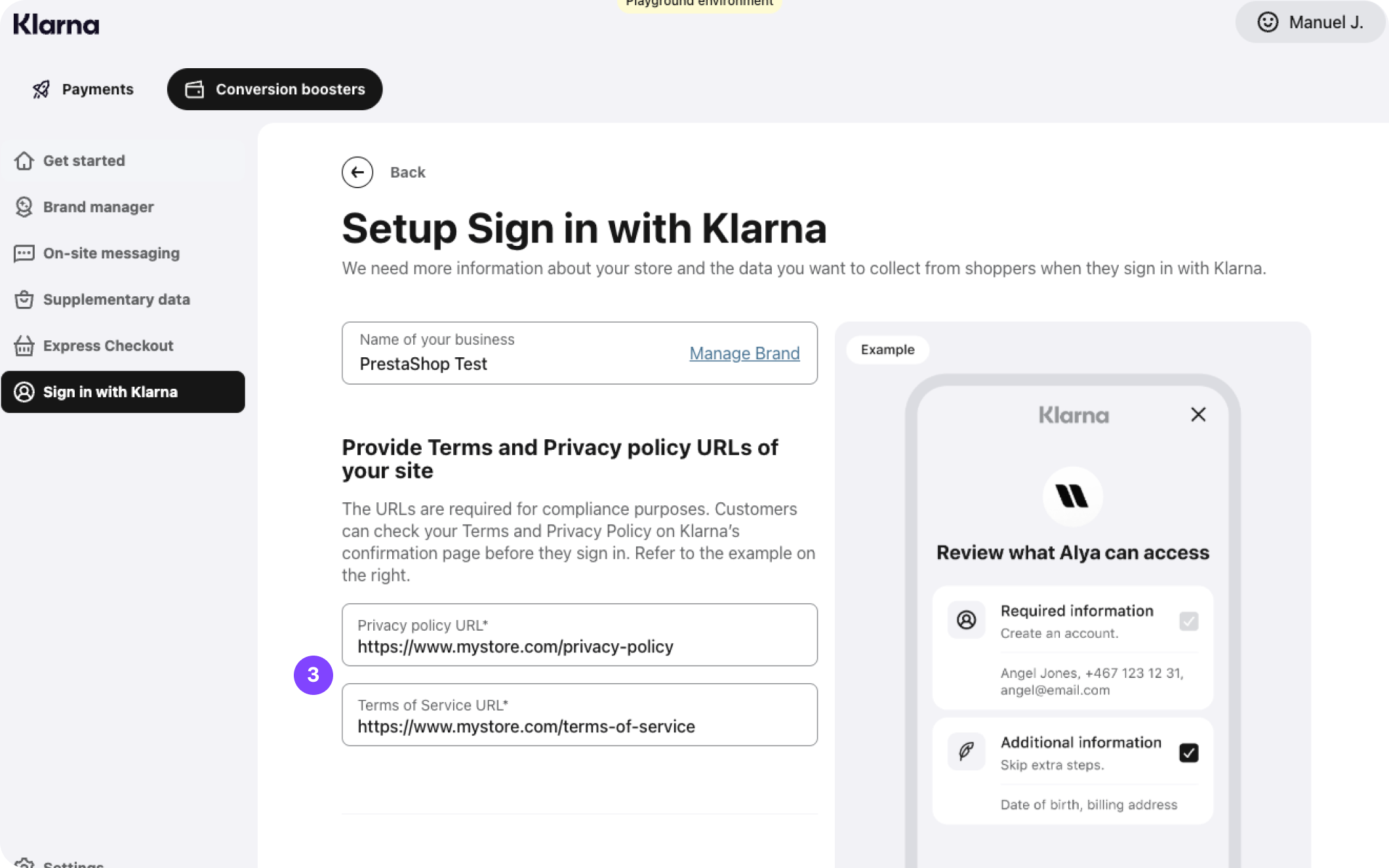The height and width of the screenshot is (868, 1389).
Task: Click the Terms of Service URL field
Action: pos(580,715)
